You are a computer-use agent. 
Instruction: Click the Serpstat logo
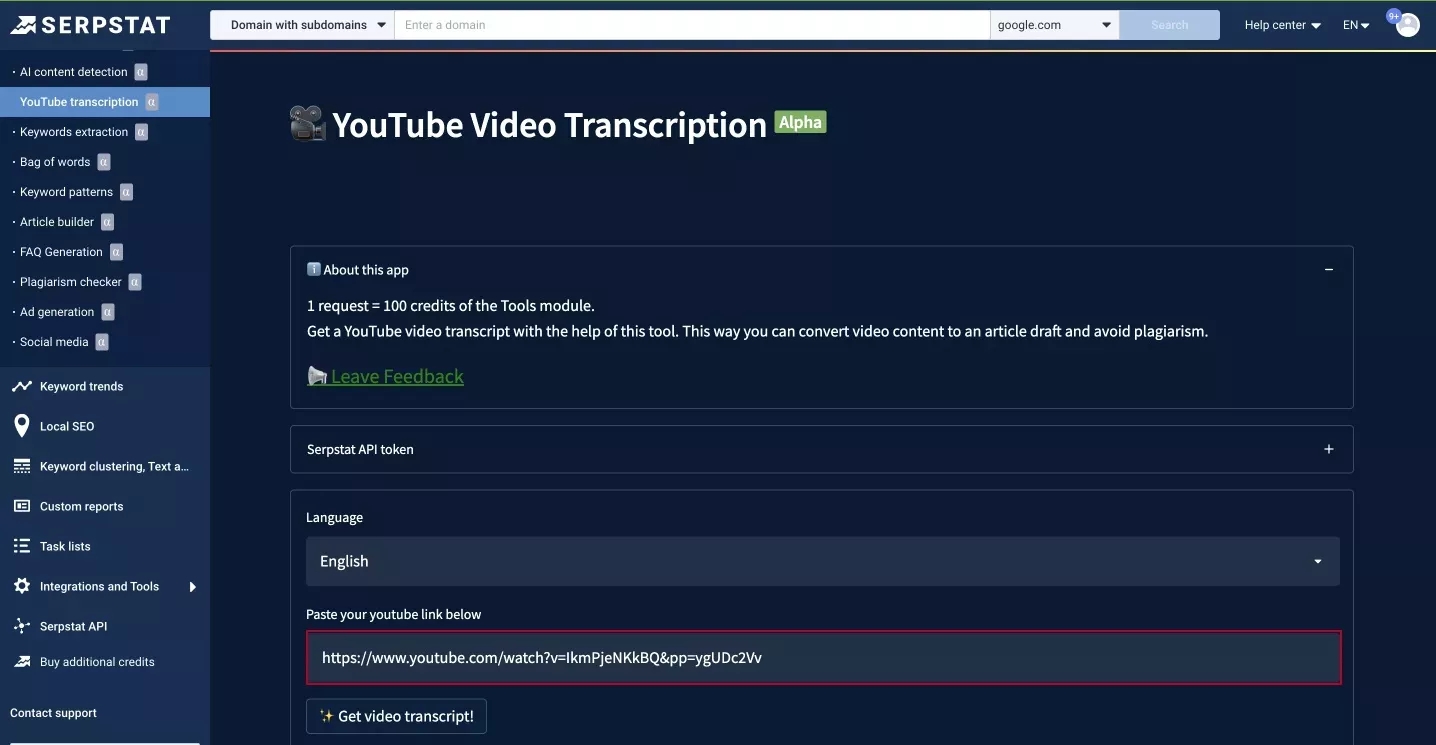pos(90,25)
